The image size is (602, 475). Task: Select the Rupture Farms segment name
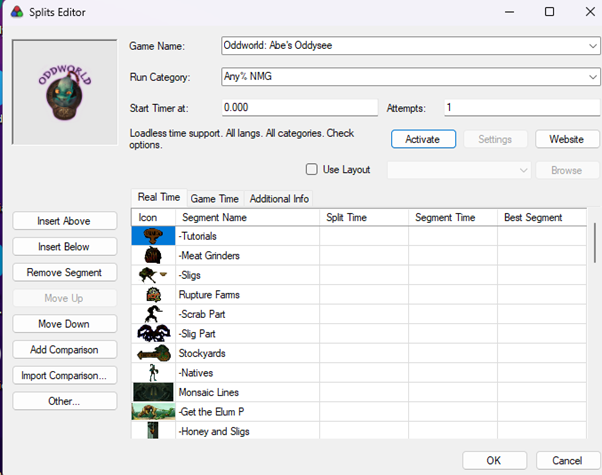coord(209,295)
